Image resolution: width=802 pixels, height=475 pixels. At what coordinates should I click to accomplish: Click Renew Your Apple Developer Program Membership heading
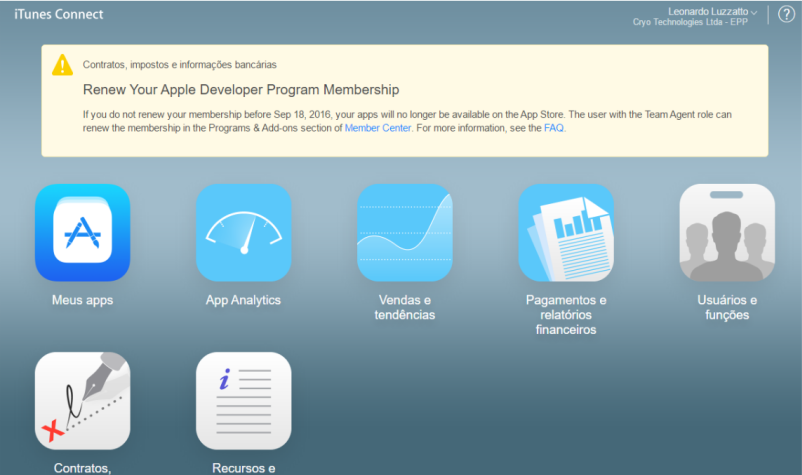(x=241, y=89)
